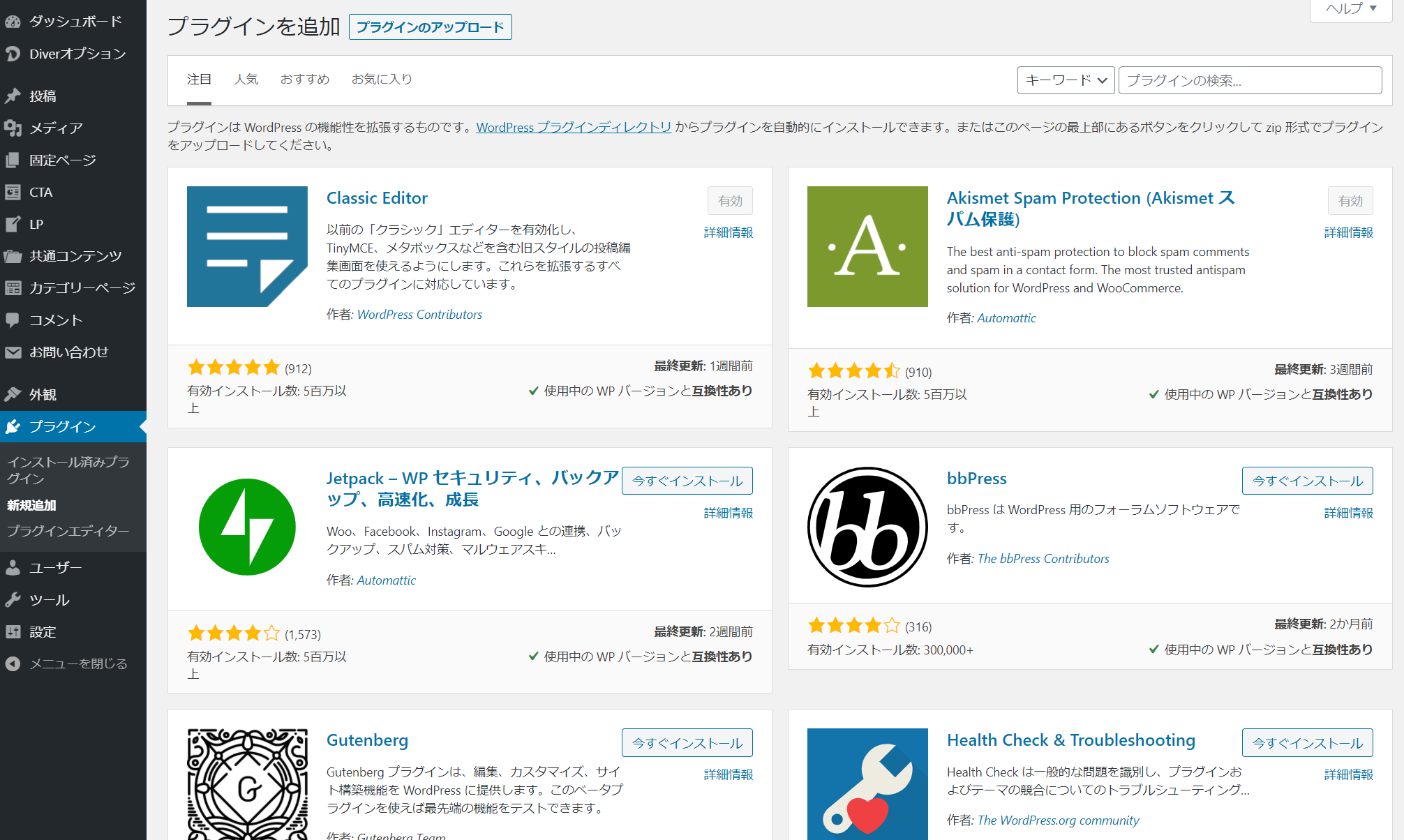Click the プラグインのアップロード button
This screenshot has height=840, width=1404.
[x=431, y=27]
